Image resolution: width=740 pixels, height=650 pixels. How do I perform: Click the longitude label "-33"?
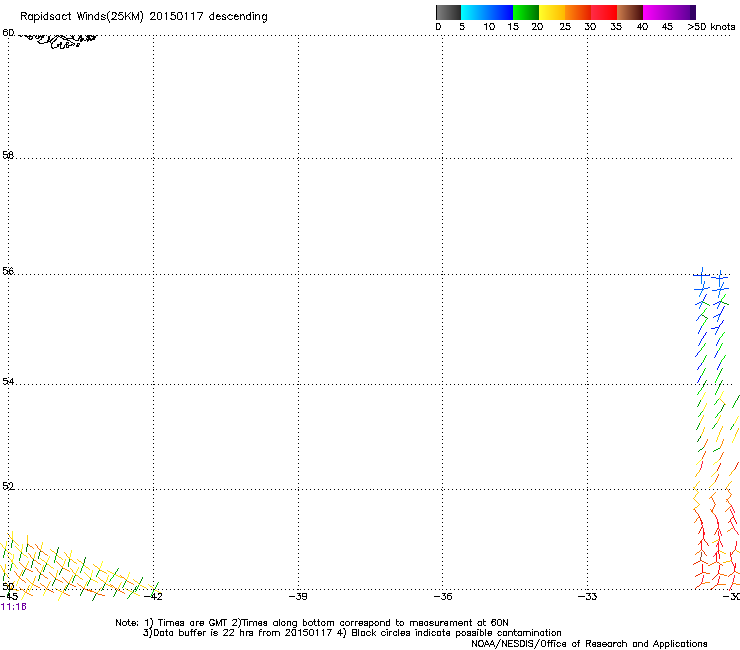tap(588, 597)
